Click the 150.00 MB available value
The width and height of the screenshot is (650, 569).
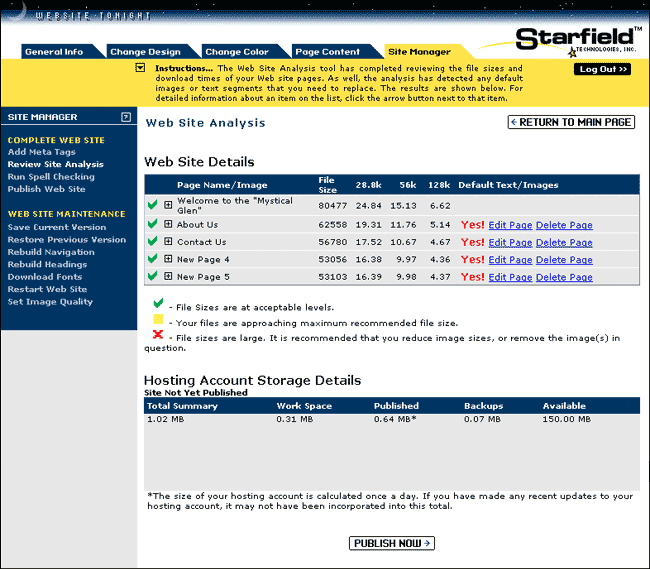coord(567,419)
